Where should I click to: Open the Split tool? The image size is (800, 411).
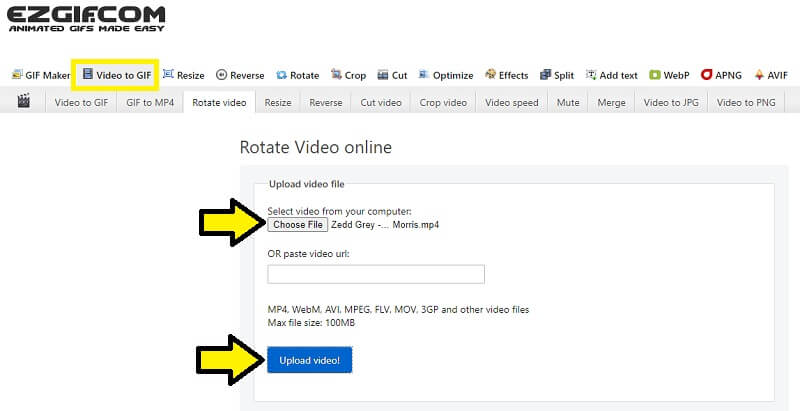click(557, 75)
